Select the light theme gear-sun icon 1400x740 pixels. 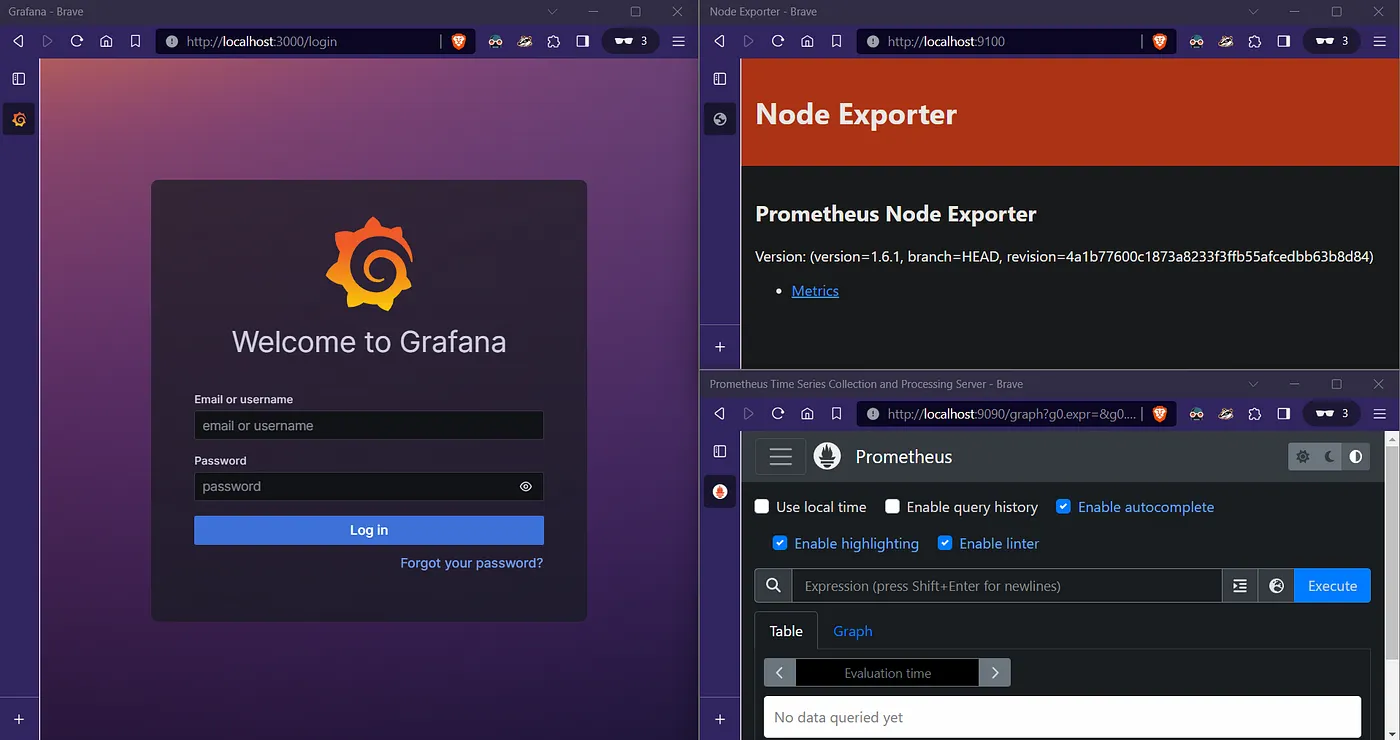coord(1302,456)
